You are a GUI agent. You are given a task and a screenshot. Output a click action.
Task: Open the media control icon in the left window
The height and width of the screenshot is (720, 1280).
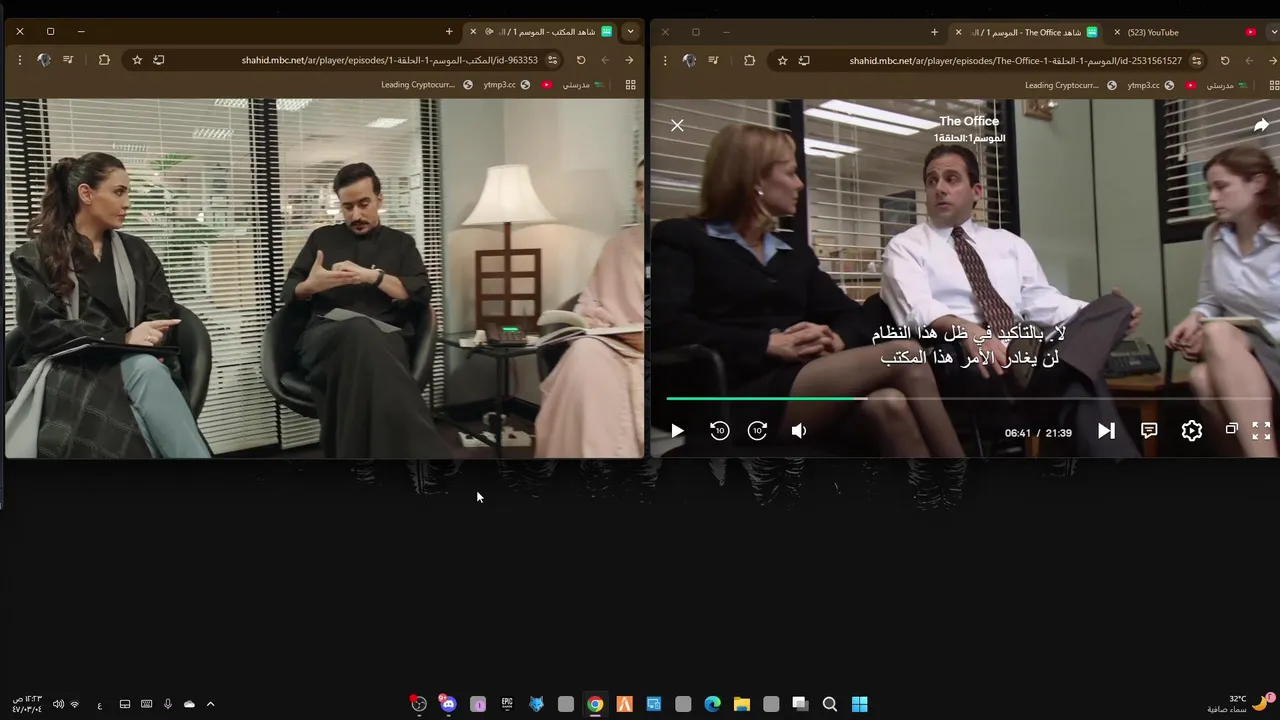68,60
